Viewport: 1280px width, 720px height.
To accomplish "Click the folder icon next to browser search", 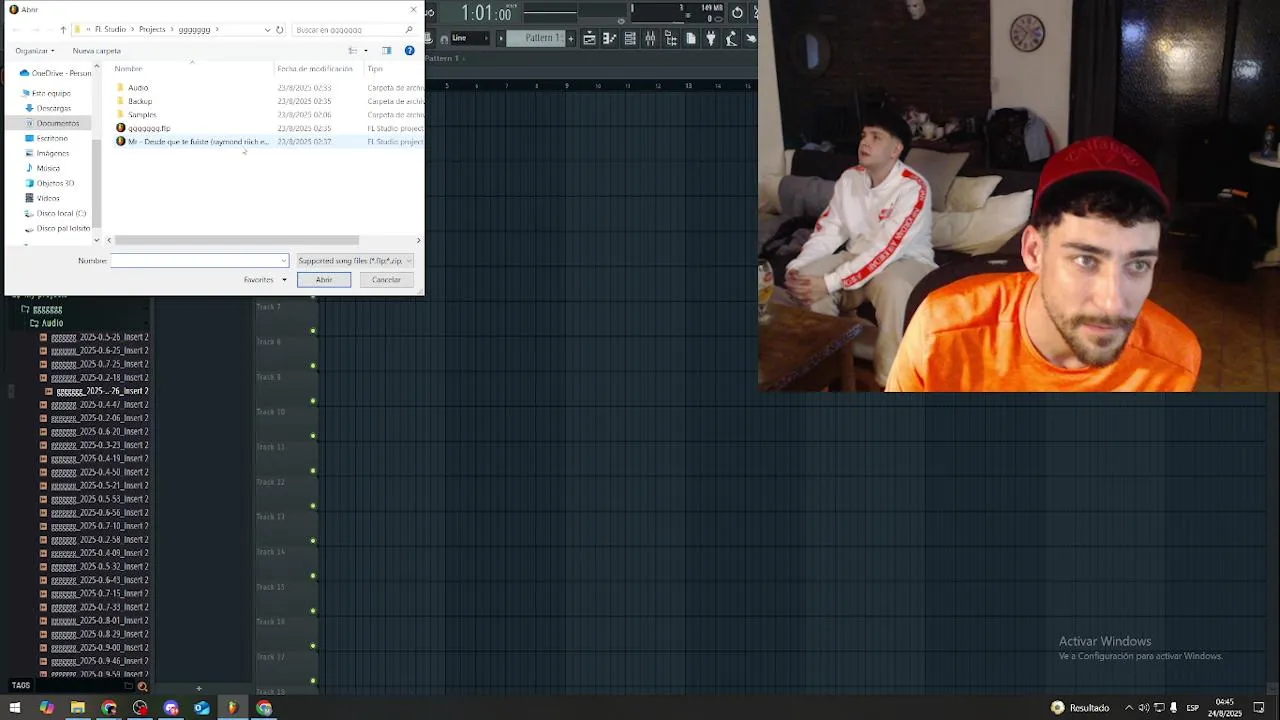I will tap(128, 686).
